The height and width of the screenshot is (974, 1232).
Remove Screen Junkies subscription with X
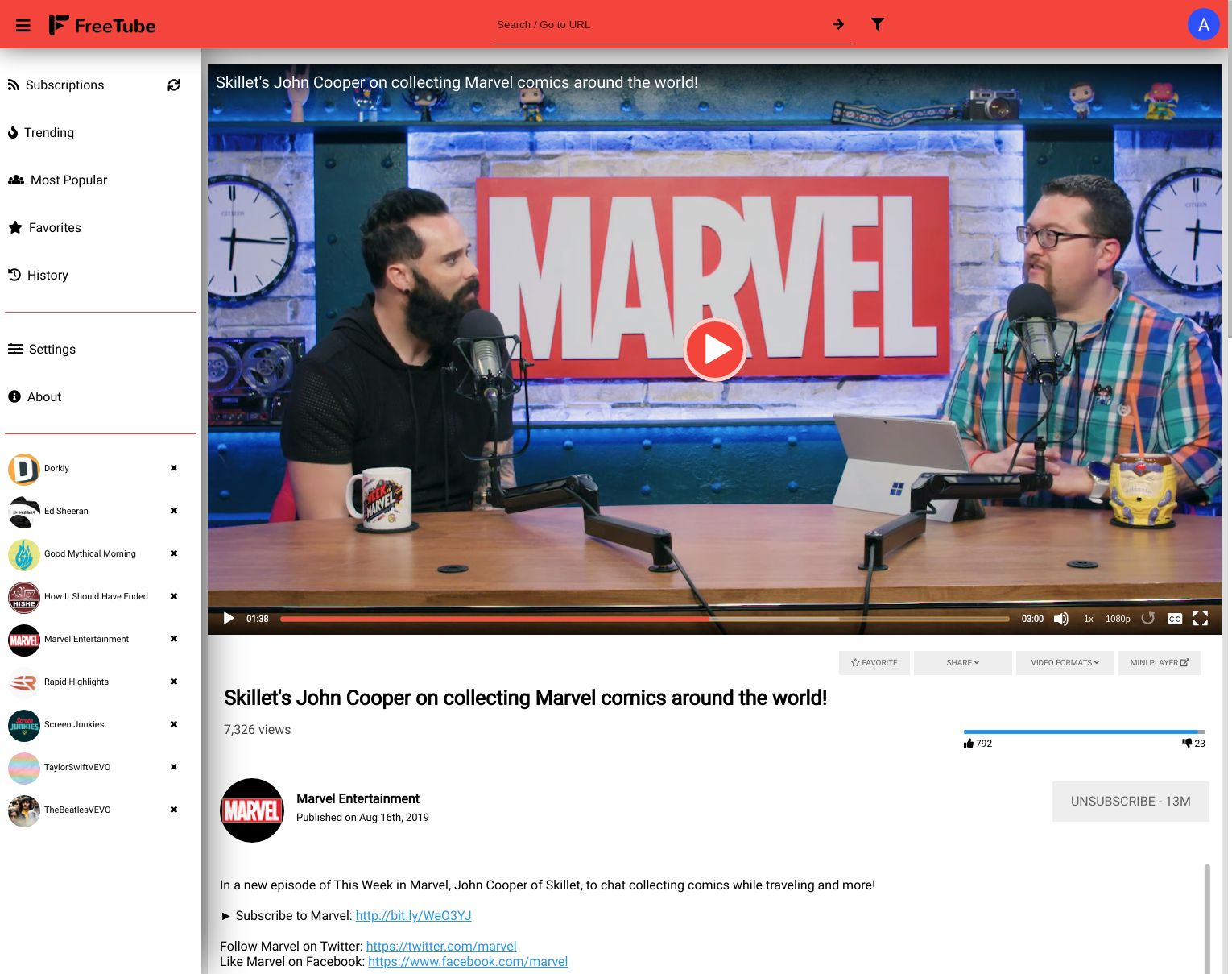[x=174, y=724]
